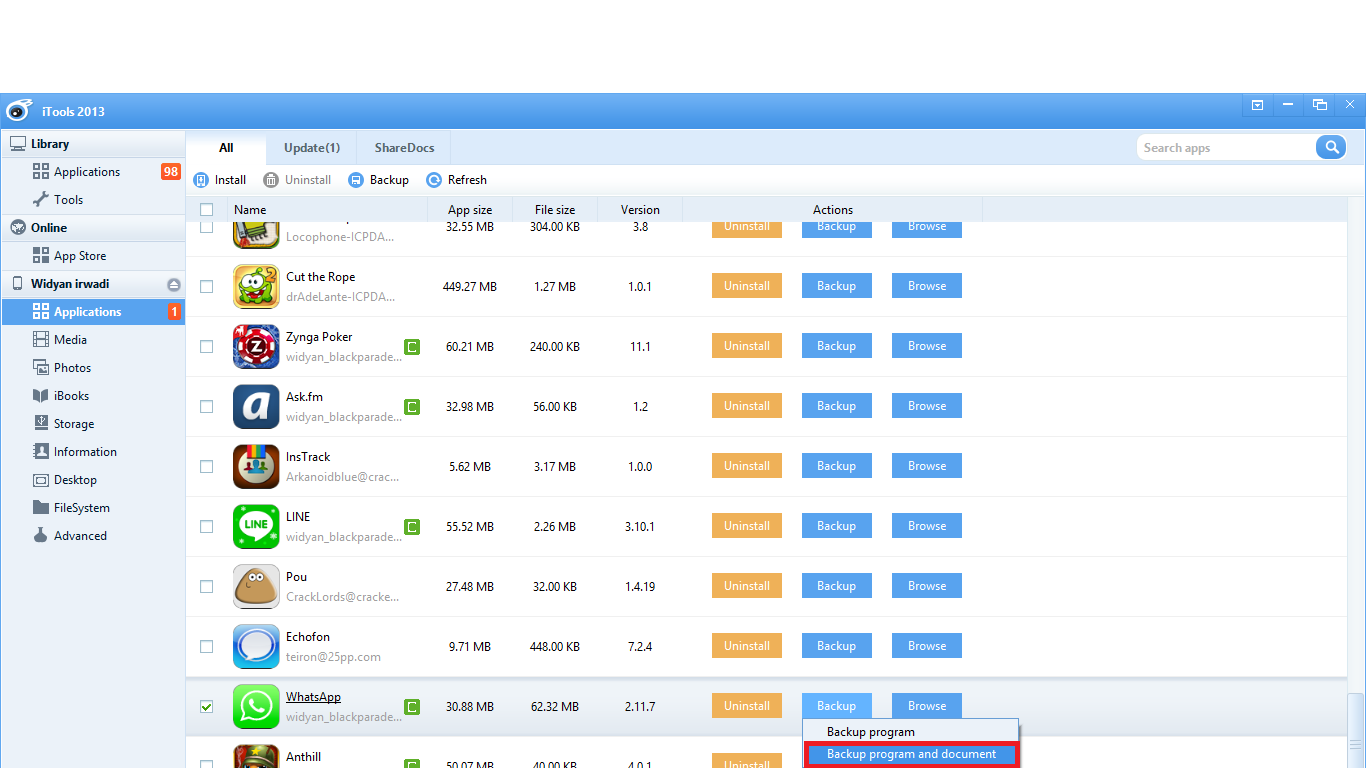Open Ask.fm app icon

(x=256, y=406)
